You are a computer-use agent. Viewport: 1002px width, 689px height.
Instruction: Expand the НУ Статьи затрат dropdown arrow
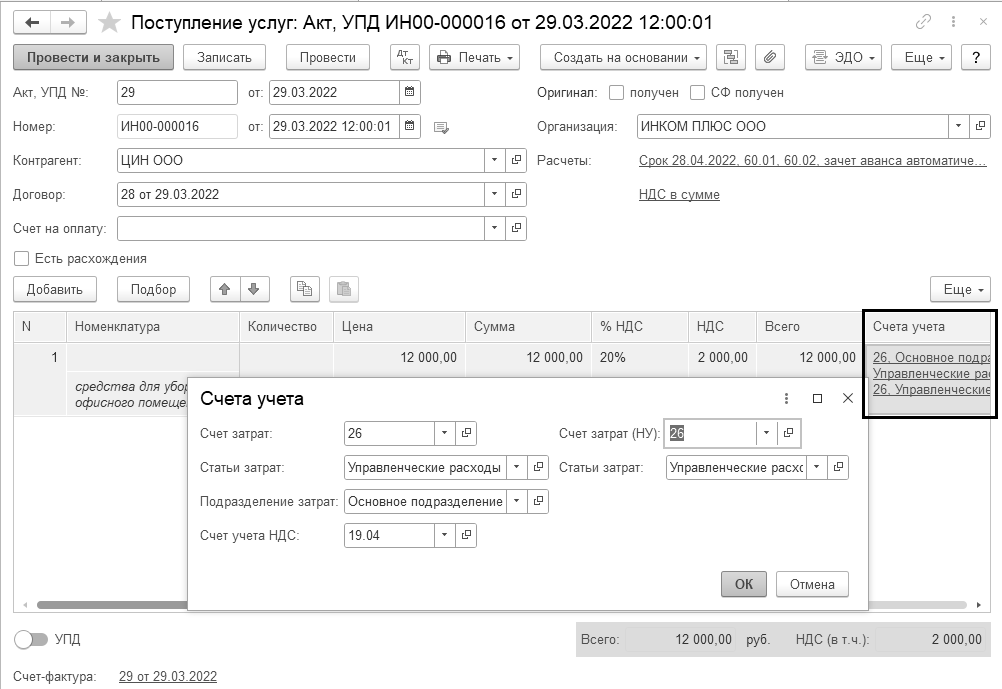(x=816, y=467)
